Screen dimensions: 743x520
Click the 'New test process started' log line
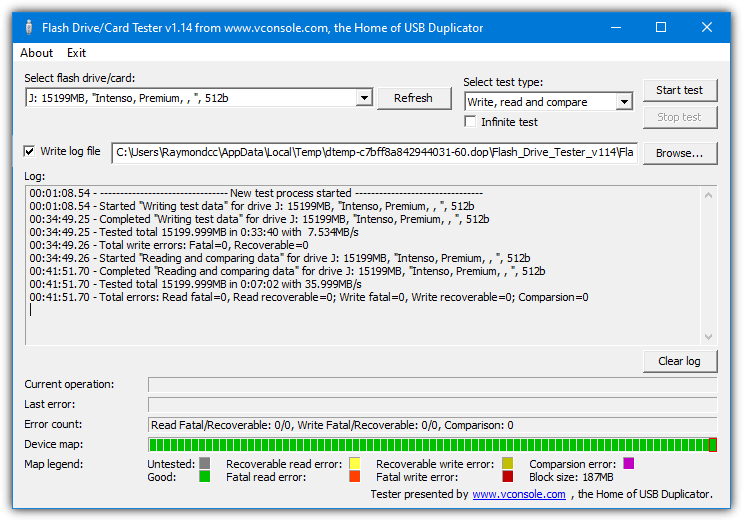[256, 193]
